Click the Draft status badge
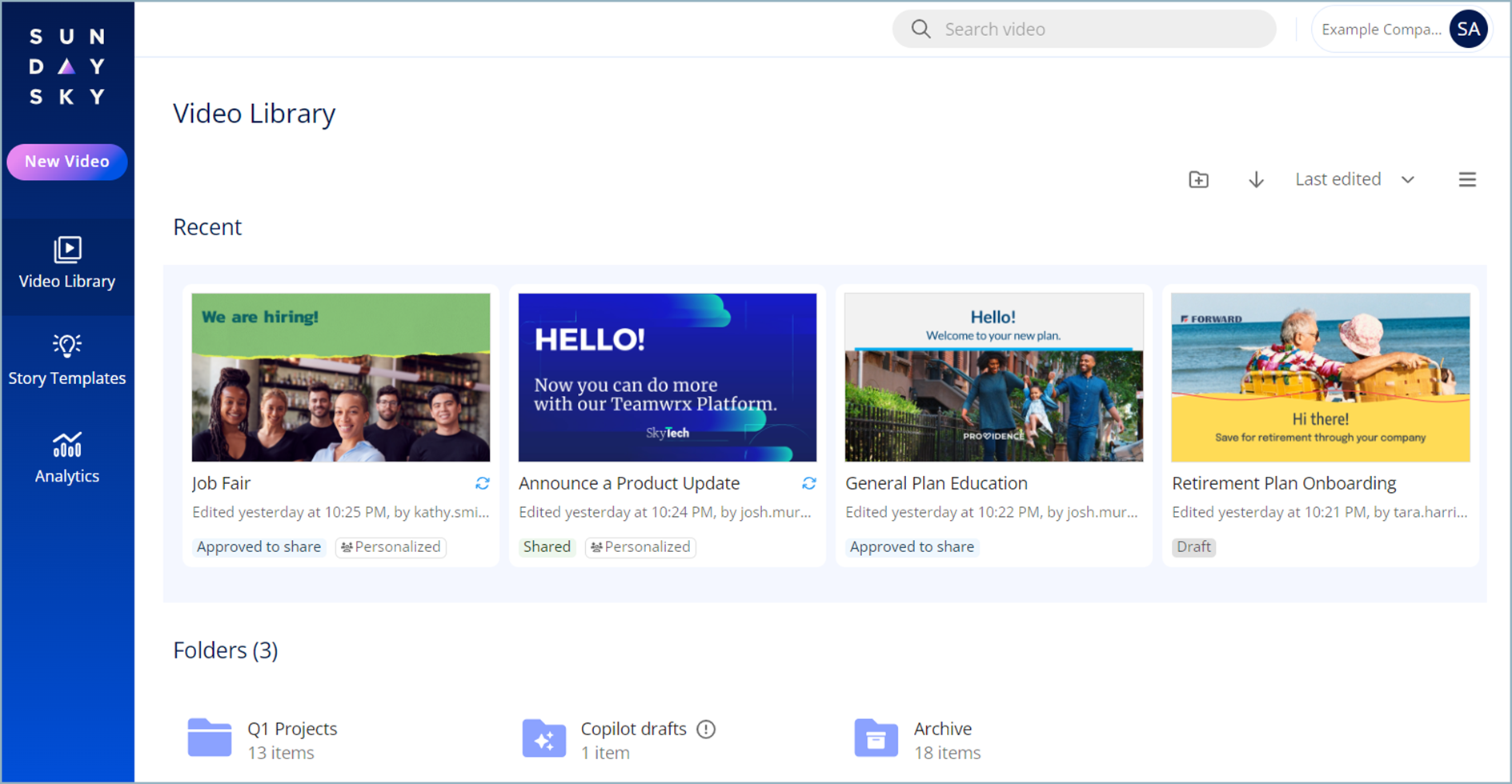Image resolution: width=1512 pixels, height=784 pixels. click(x=1193, y=547)
